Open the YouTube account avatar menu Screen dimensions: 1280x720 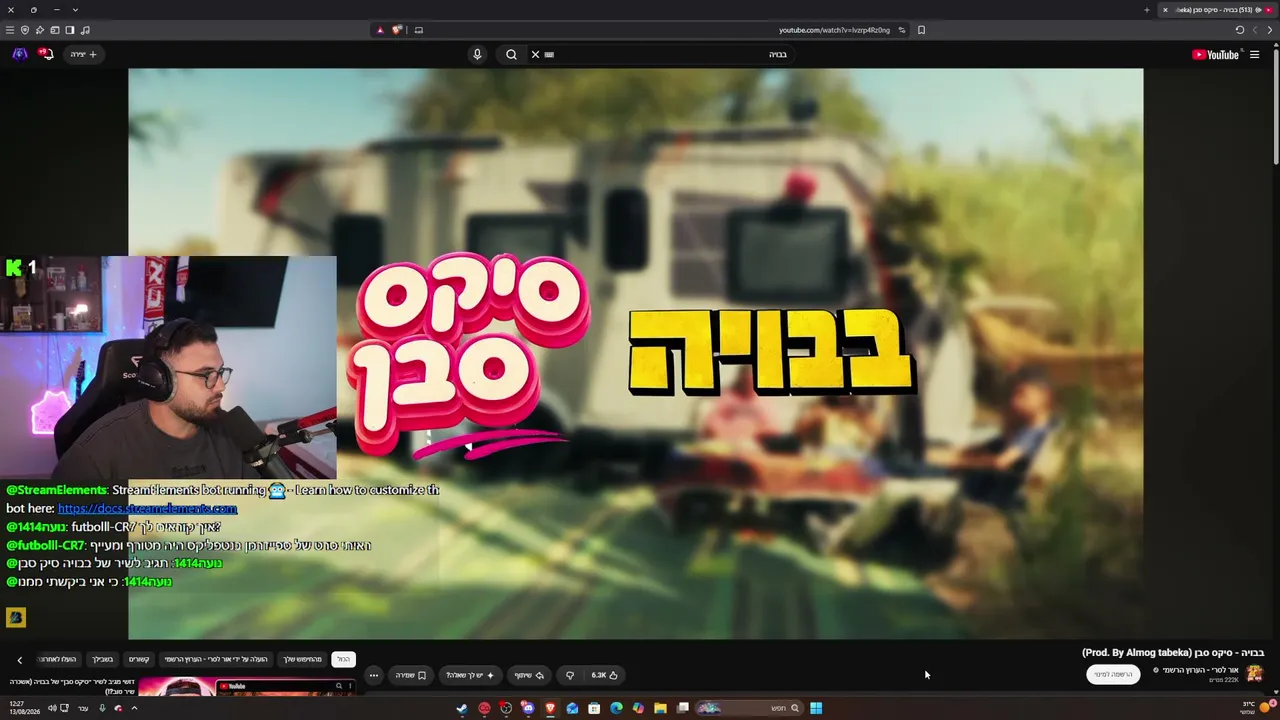click(19, 54)
